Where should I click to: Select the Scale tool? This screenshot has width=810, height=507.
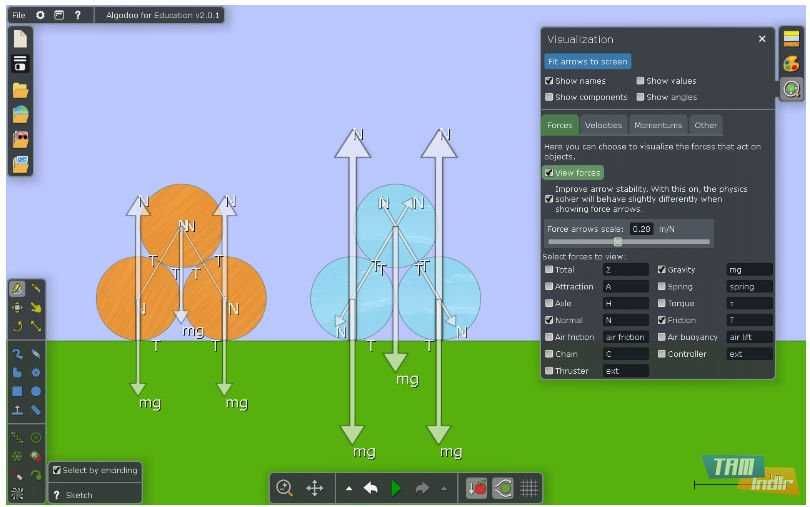36,326
